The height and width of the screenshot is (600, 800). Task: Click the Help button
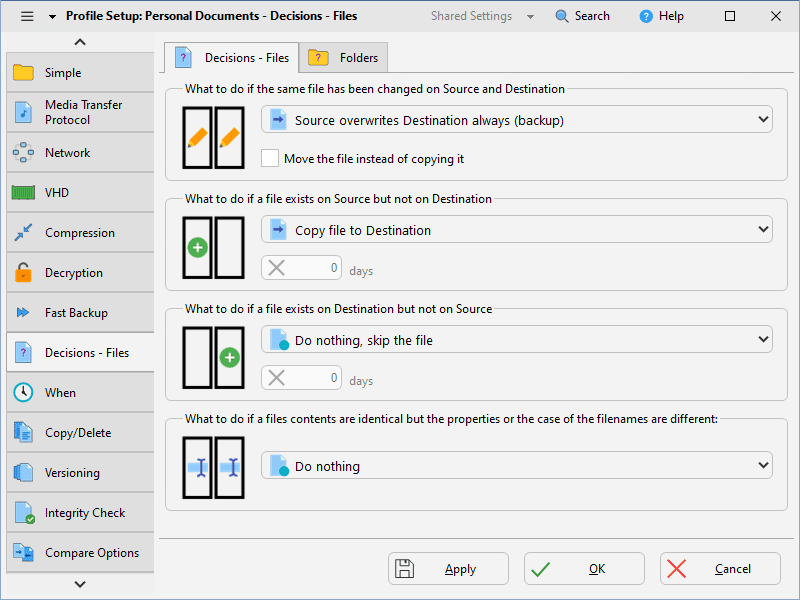point(661,16)
